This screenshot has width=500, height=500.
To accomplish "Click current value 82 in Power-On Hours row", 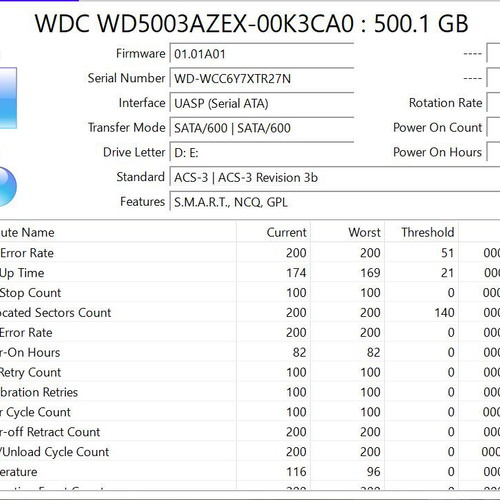I will tap(300, 353).
